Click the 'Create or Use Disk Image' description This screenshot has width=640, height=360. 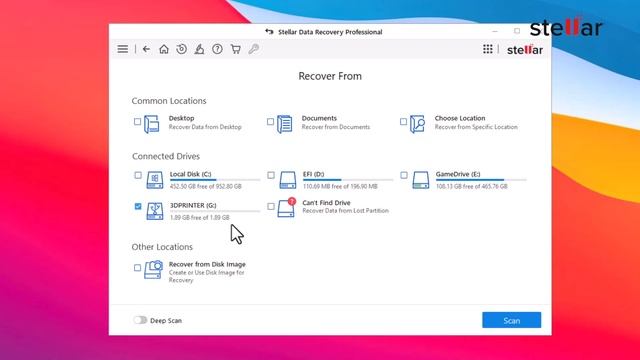coord(207,276)
